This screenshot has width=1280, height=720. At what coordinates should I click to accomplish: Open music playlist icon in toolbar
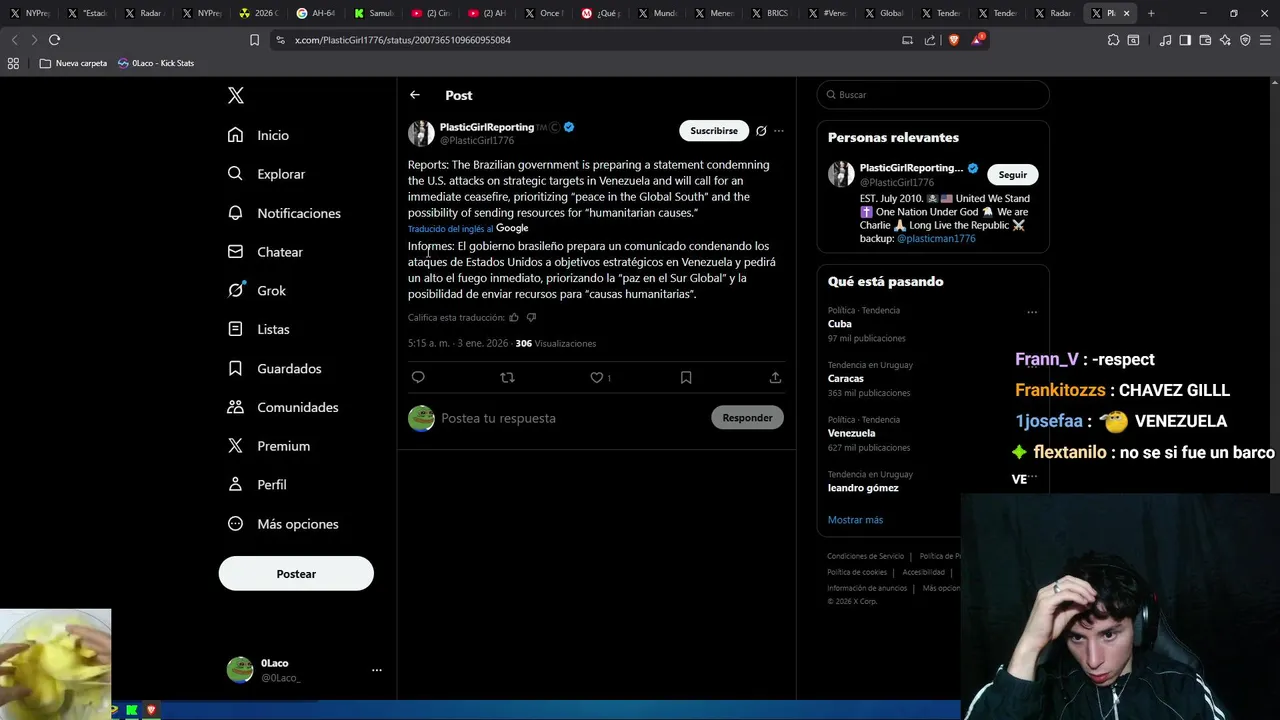tap(1165, 40)
